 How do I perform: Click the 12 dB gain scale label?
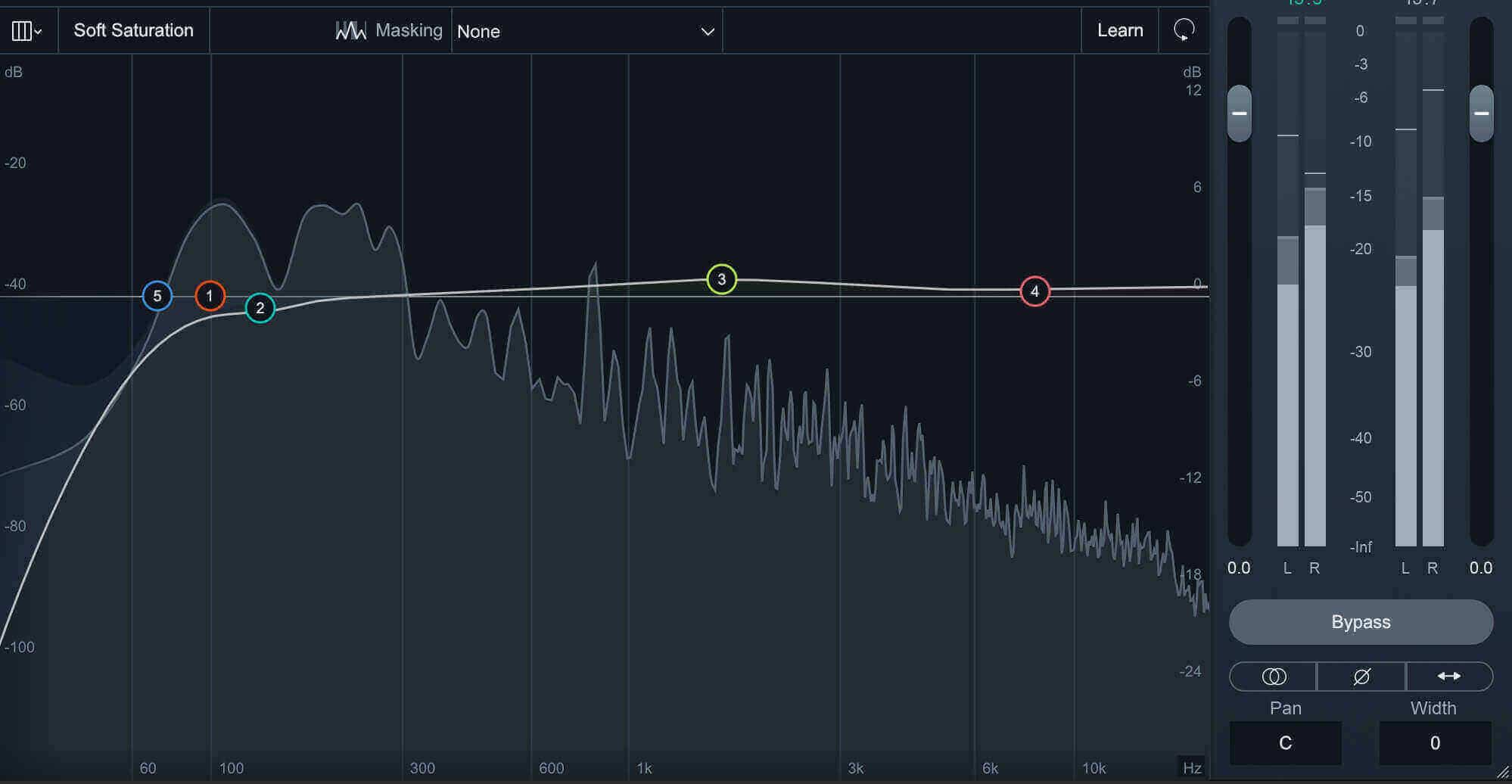click(x=1193, y=91)
